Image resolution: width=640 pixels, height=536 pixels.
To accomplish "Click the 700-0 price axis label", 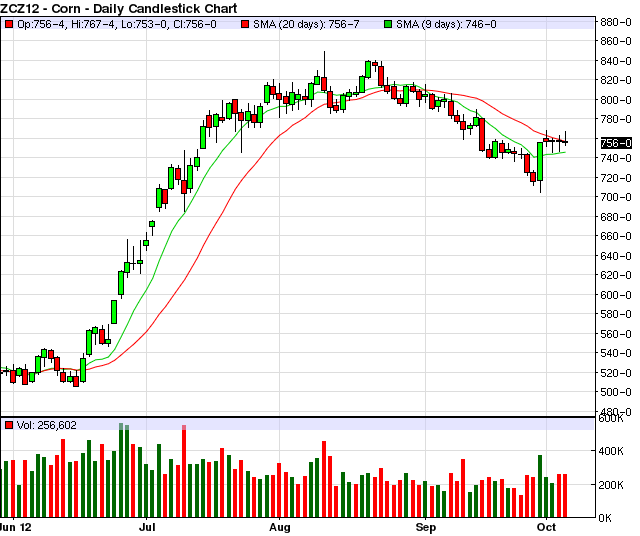I will coord(616,197).
